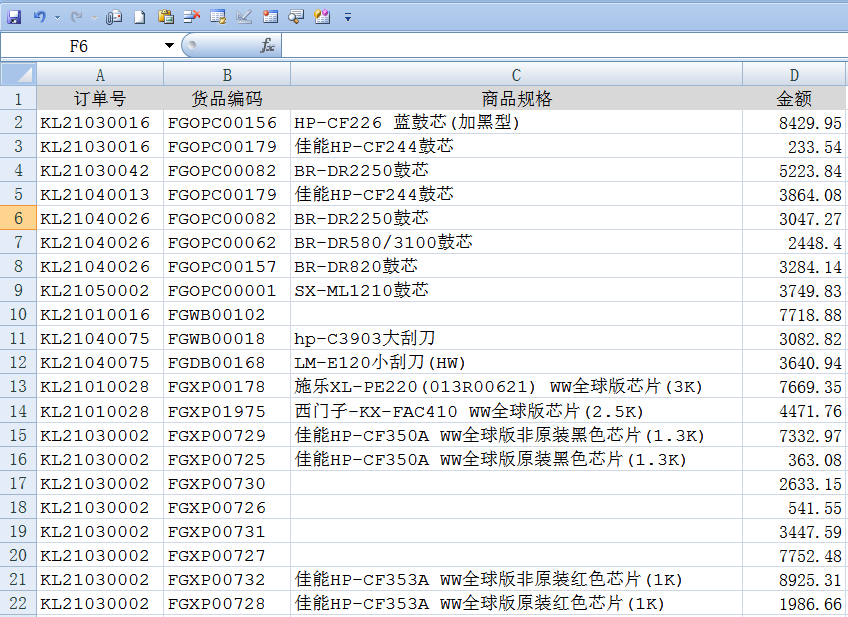Select the HP-CF226 蓝鼓芯(加黑型) cell

point(516,122)
